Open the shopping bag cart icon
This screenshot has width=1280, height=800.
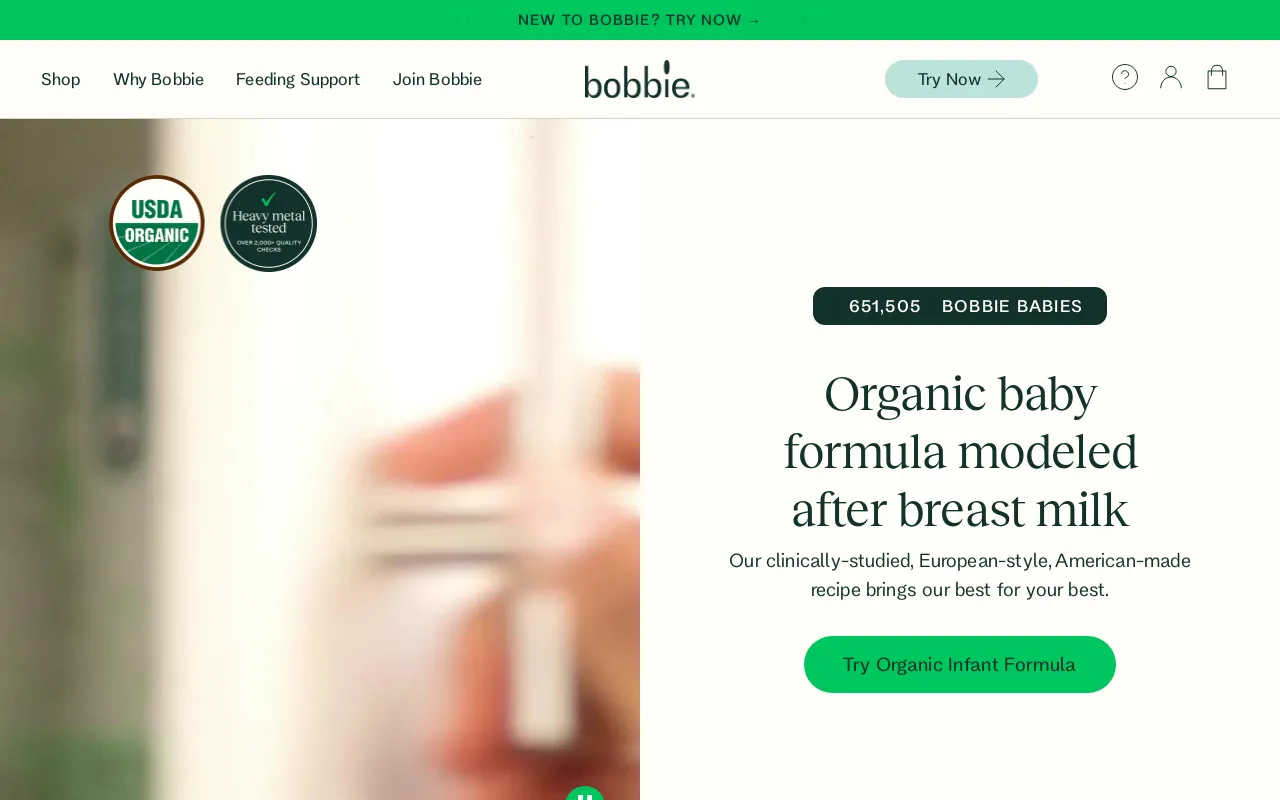[1217, 77]
